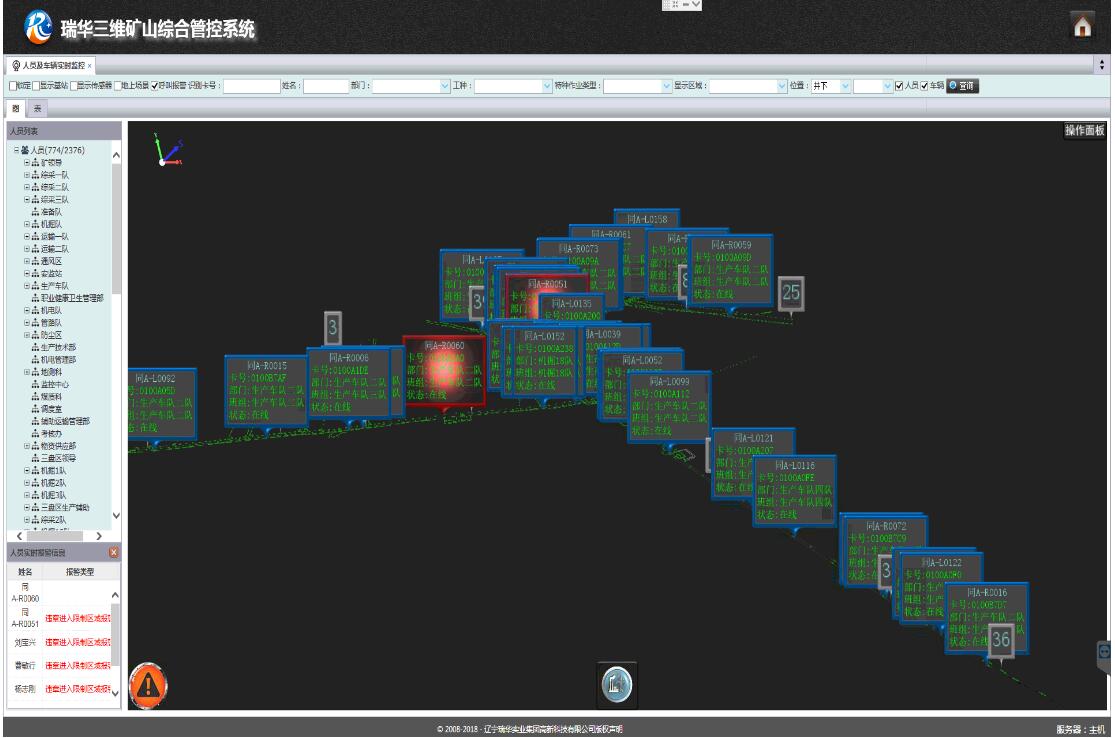Click the number 36 station marker
Viewport: 1115px width, 738px height.
pos(1000,640)
